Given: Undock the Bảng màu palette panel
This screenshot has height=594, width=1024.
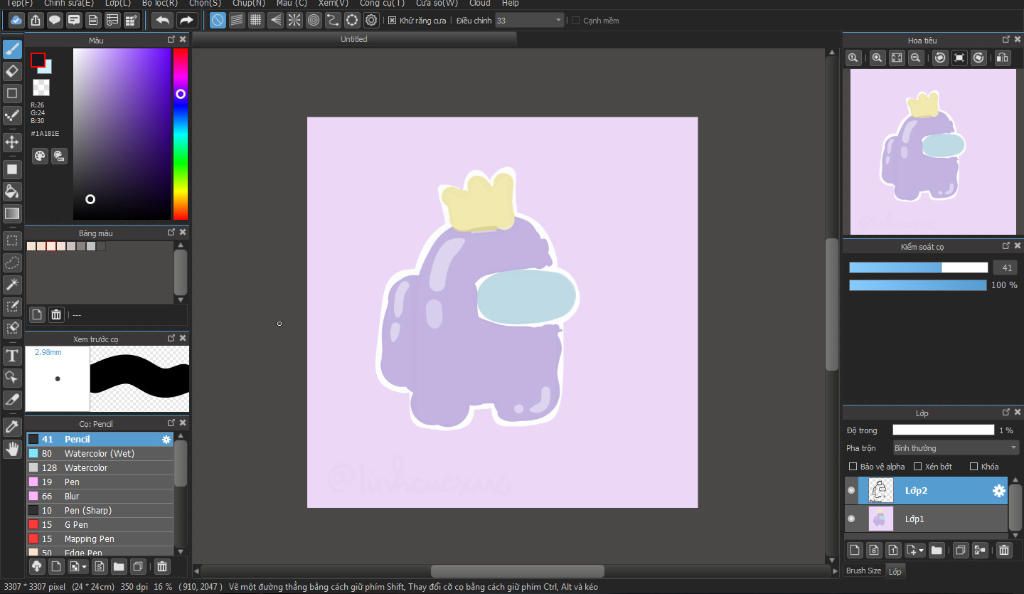Looking at the screenshot, I should [171, 232].
